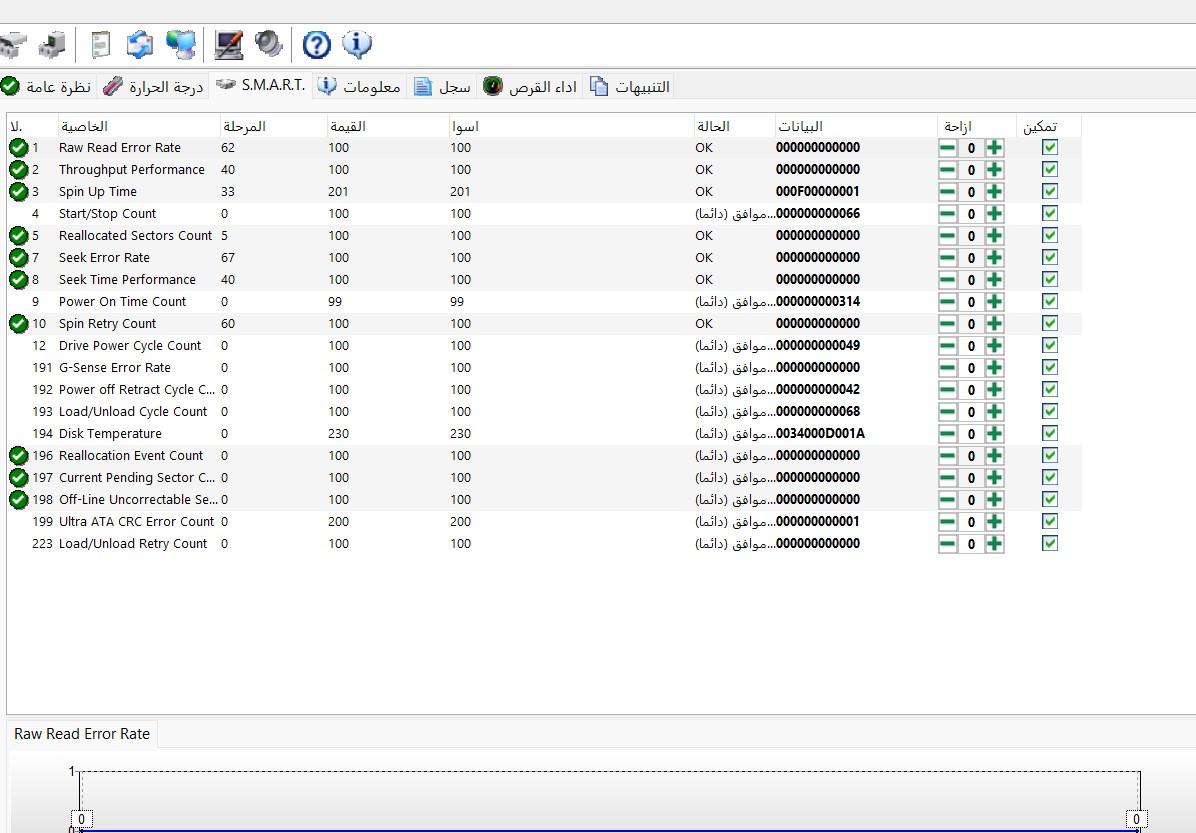Select the Load/Unload Cycle Count row
The image size is (1196, 833).
coord(545,412)
